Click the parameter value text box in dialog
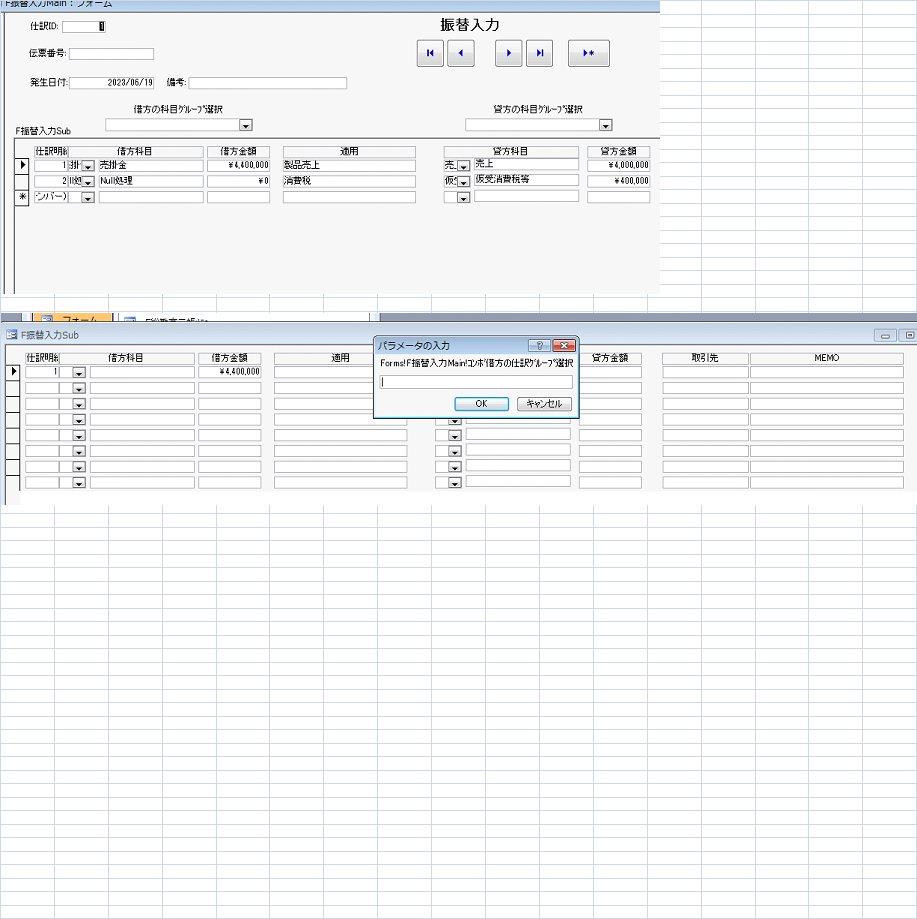Image resolution: width=917 pixels, height=919 pixels. [476, 382]
